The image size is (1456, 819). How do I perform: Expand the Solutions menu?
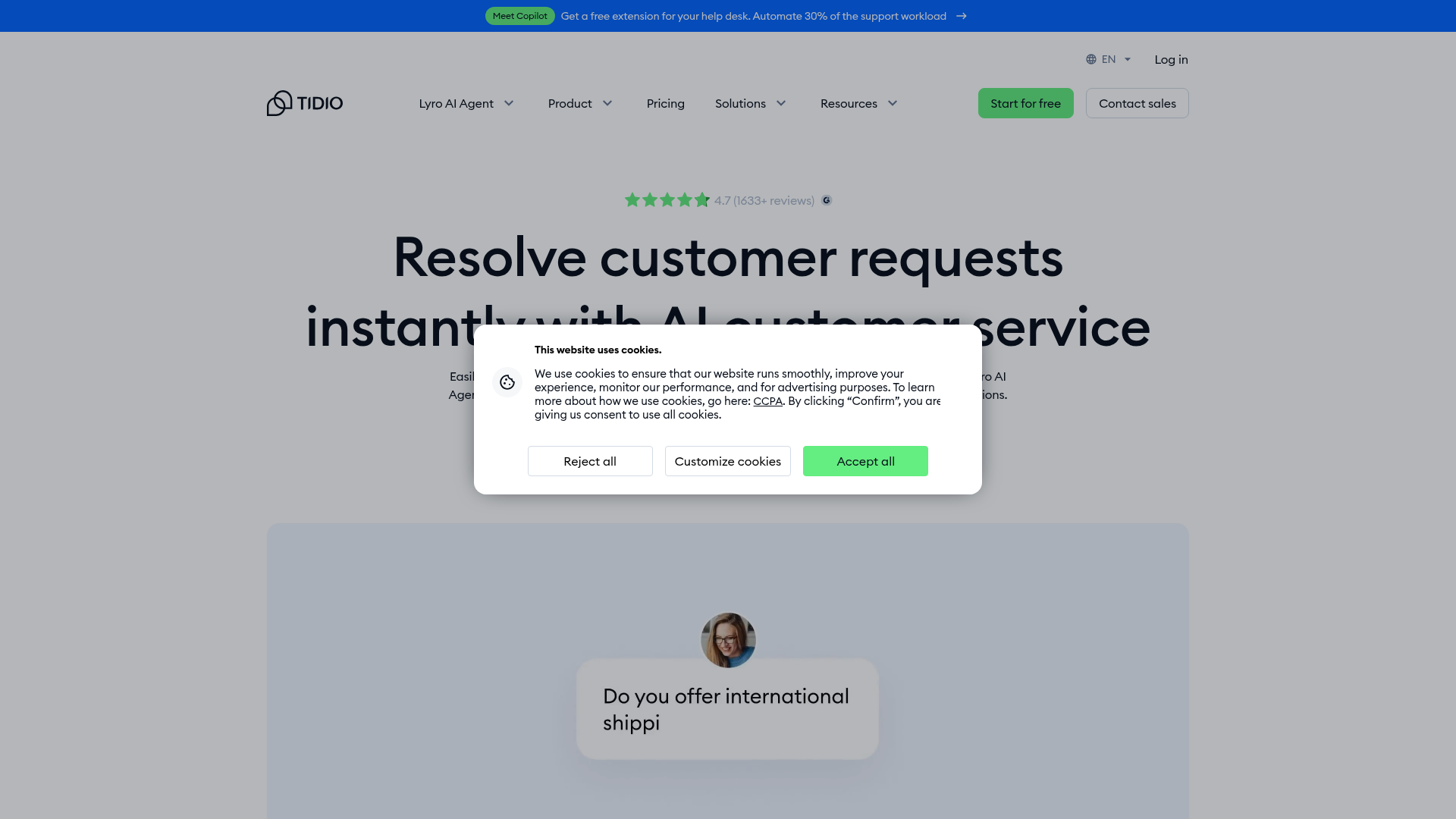click(751, 103)
